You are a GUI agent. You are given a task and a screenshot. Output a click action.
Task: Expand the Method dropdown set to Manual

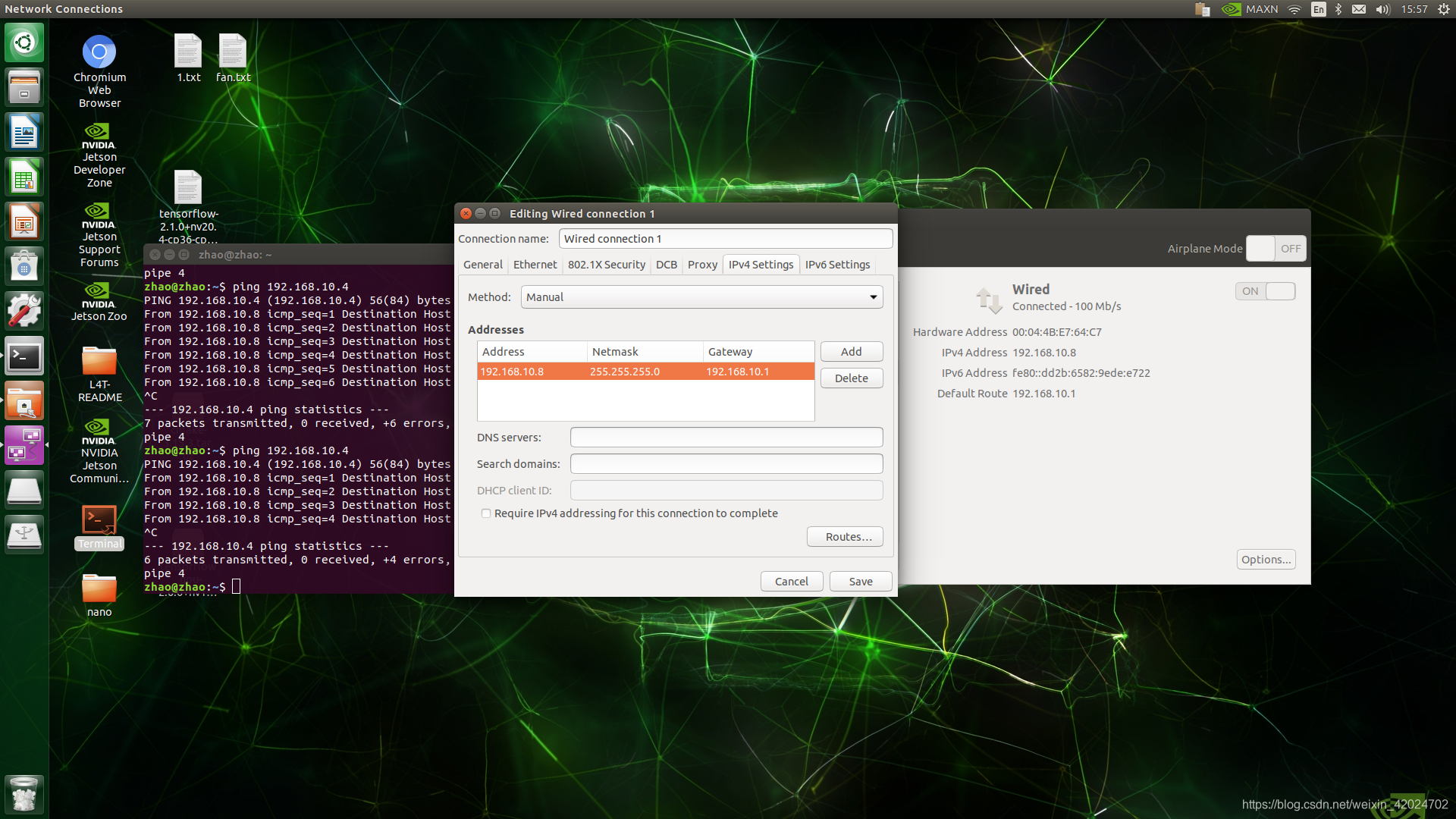click(x=701, y=297)
